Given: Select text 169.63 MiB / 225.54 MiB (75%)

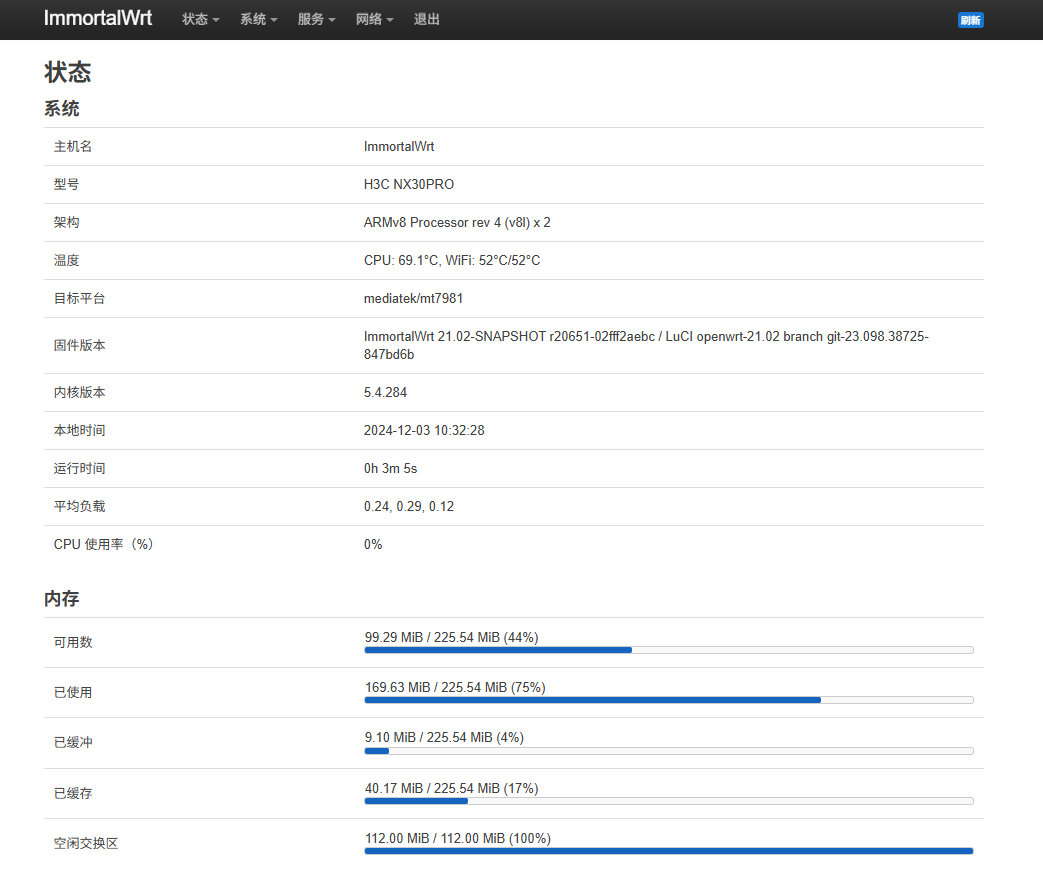Looking at the screenshot, I should (x=455, y=687).
